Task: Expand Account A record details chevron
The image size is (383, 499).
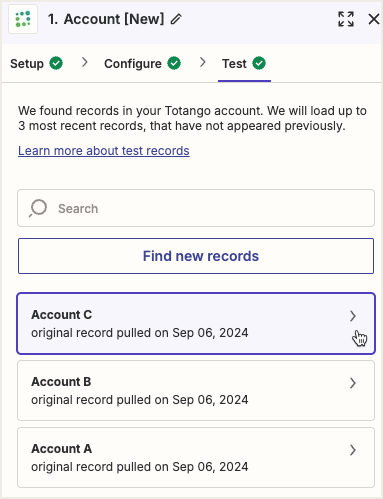Action: (x=353, y=450)
